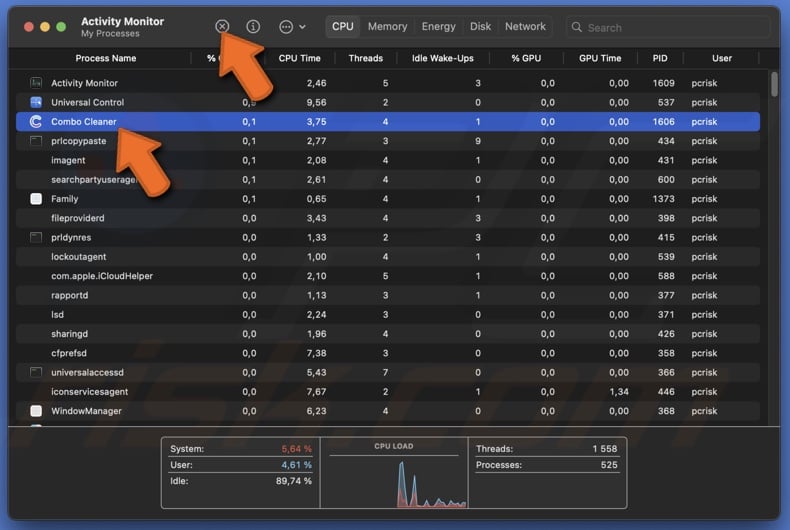Image resolution: width=790 pixels, height=530 pixels.
Task: Select the Universal Control process row
Action: tap(388, 102)
